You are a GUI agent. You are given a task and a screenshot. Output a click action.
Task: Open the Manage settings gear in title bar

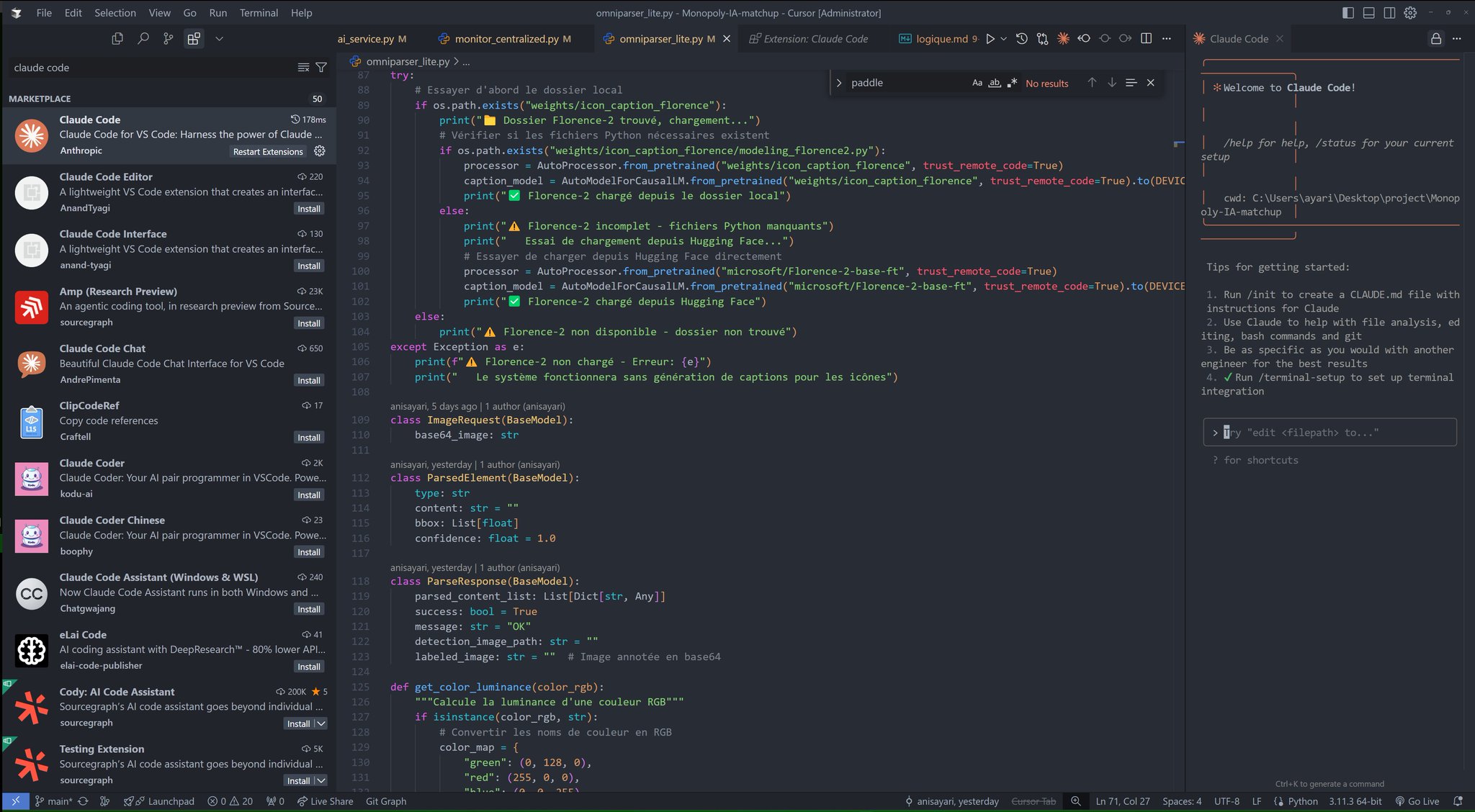point(1410,13)
